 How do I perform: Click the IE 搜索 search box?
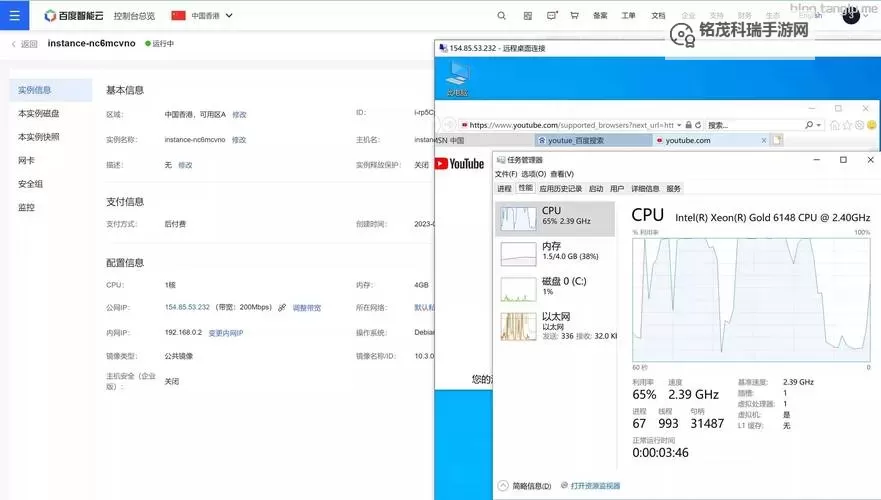pos(755,125)
